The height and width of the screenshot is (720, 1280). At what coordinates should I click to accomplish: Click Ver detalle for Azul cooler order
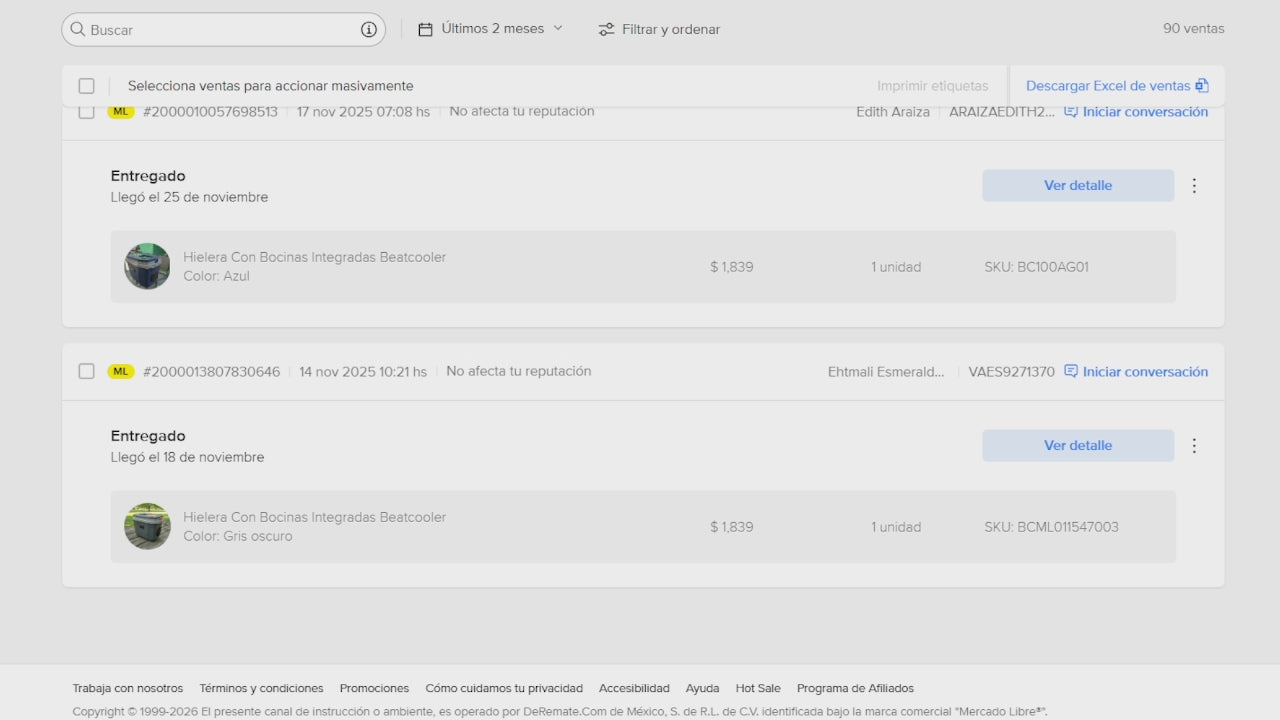1077,186
